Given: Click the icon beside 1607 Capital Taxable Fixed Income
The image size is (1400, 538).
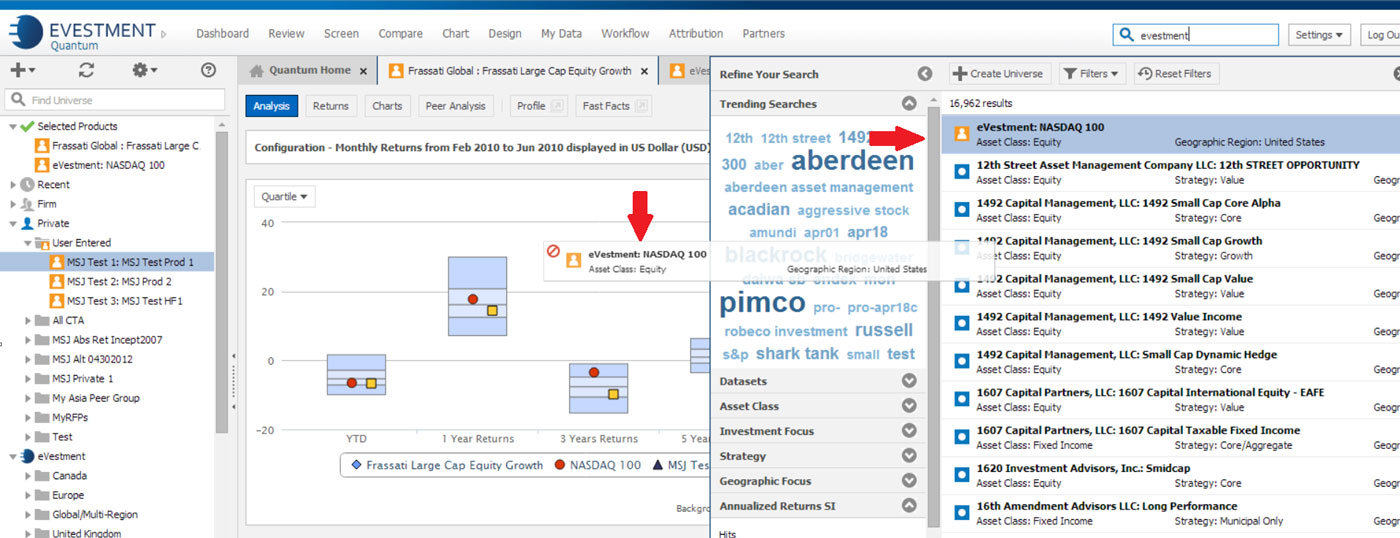Looking at the screenshot, I should [x=961, y=438].
